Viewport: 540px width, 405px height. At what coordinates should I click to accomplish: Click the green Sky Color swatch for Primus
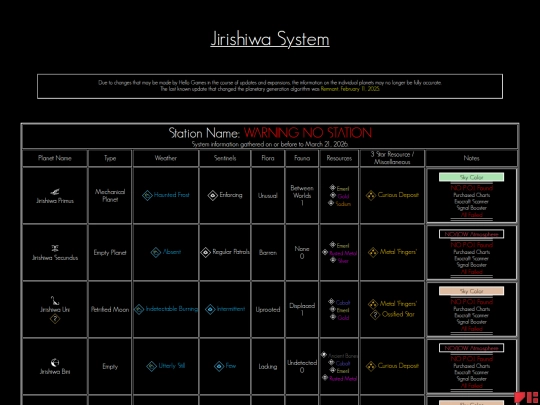click(471, 177)
